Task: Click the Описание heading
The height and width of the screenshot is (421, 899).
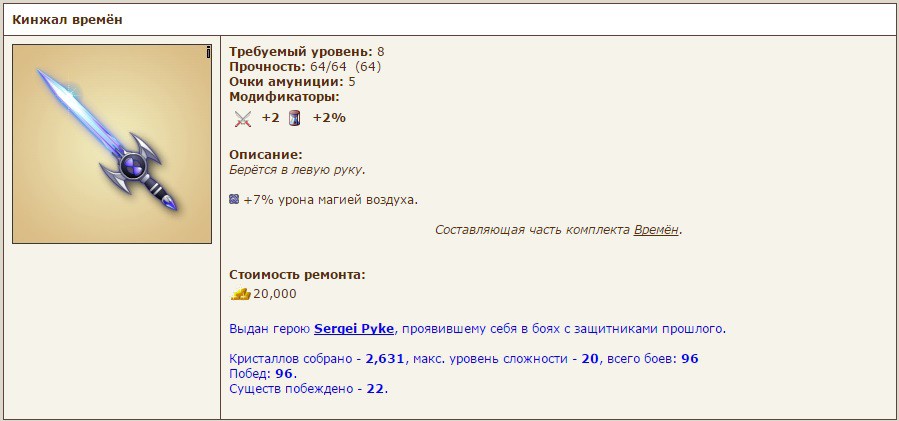Action: (266, 155)
